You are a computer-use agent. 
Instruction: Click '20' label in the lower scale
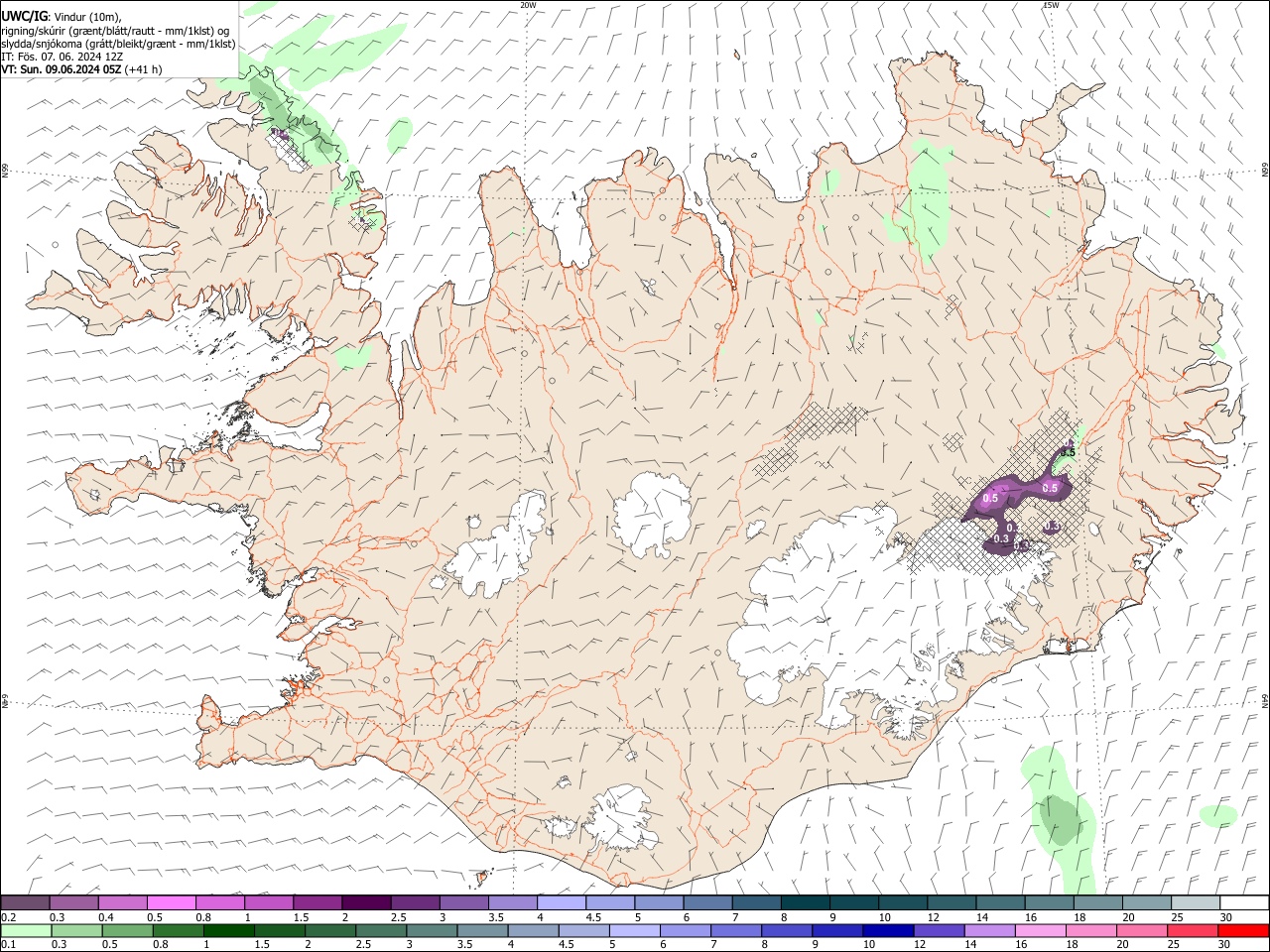(x=1123, y=945)
